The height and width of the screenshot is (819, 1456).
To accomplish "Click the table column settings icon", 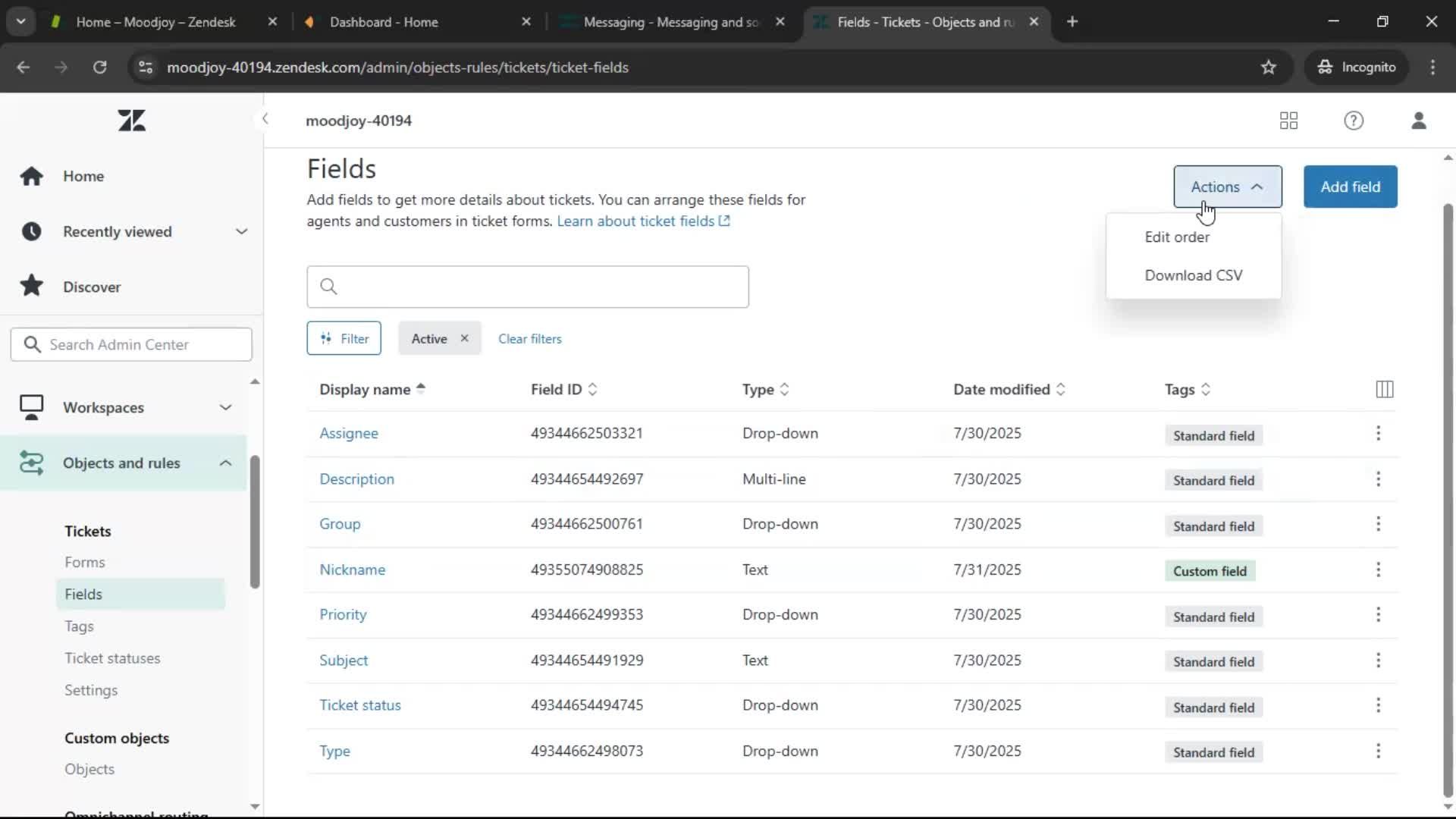I will [1384, 390].
